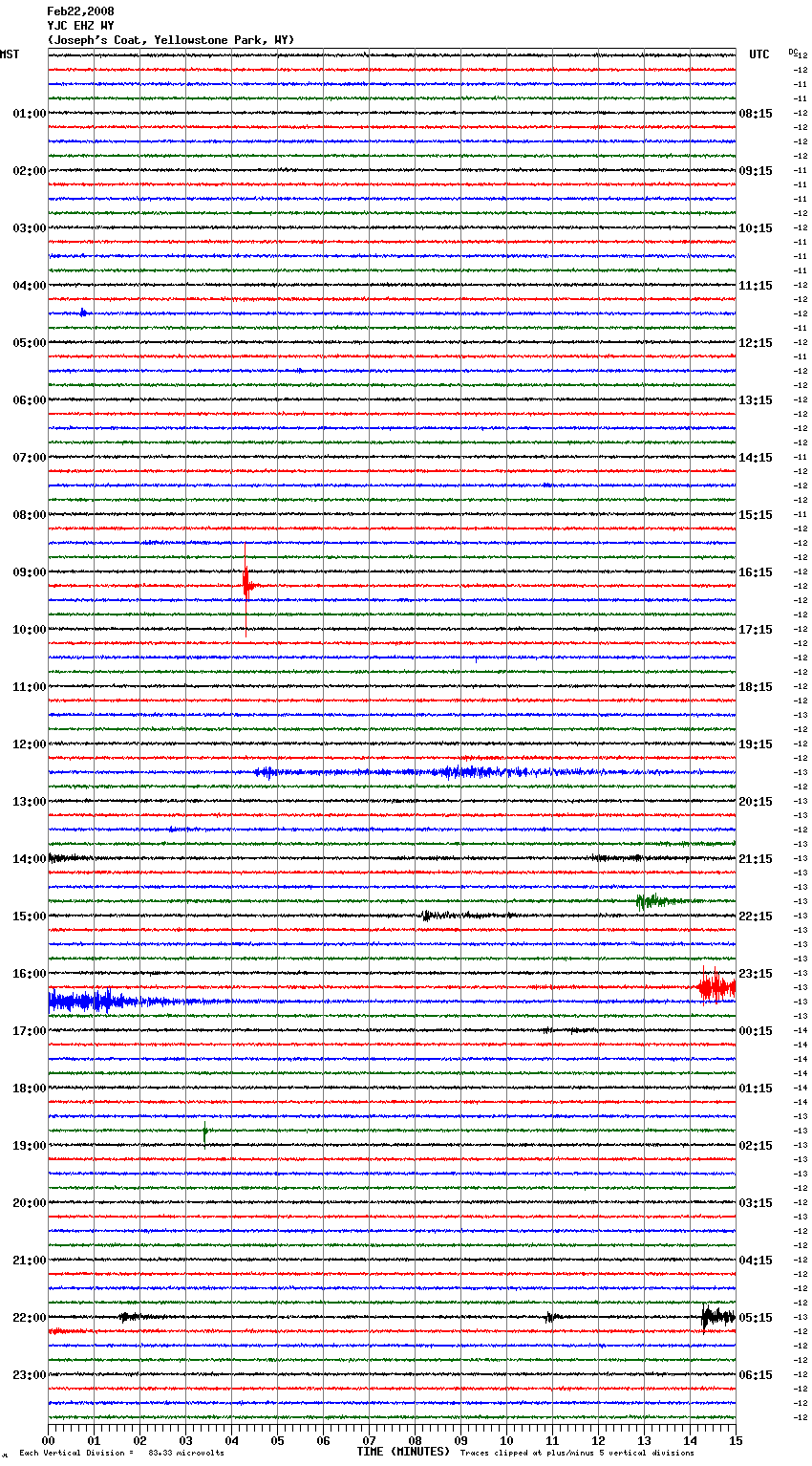Click the footer "Each Vertical Division = 83.33 microvolts"

click(121, 1454)
